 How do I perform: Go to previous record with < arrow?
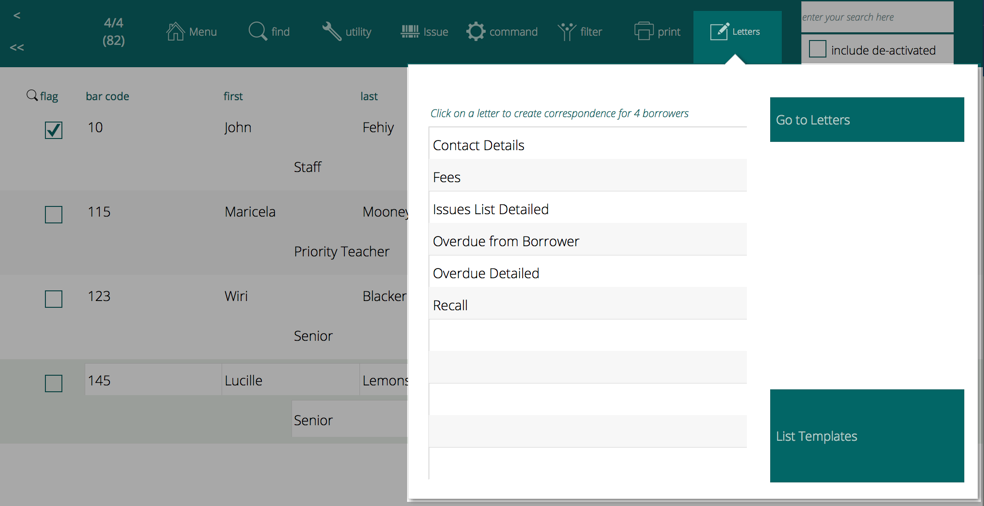click(17, 15)
